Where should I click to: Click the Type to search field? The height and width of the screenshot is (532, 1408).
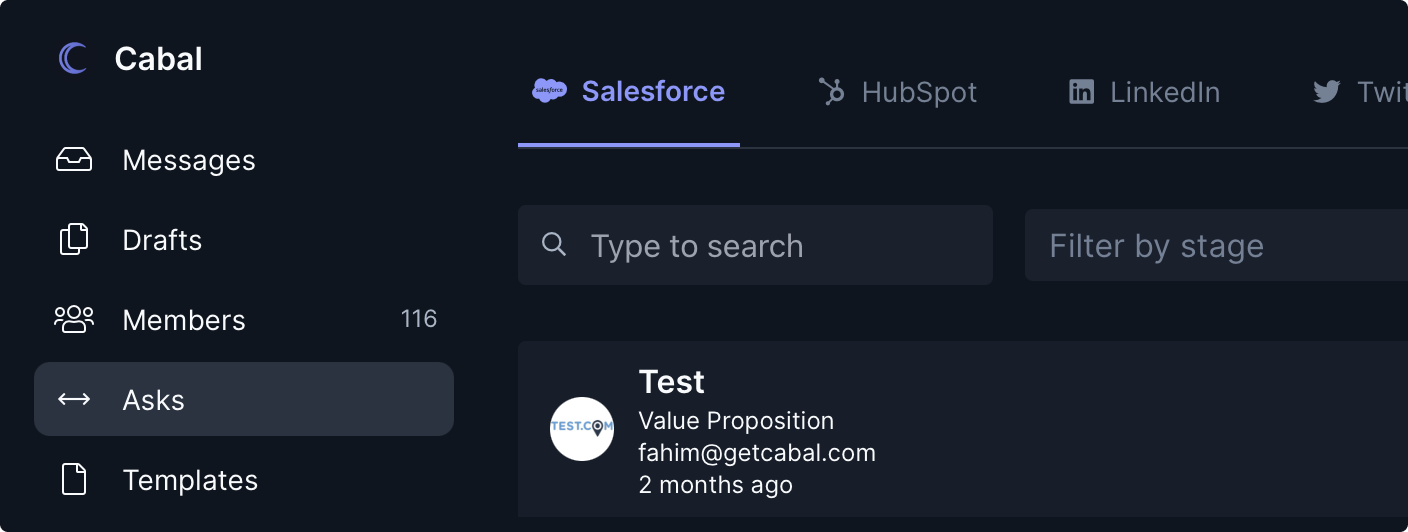[x=755, y=245]
